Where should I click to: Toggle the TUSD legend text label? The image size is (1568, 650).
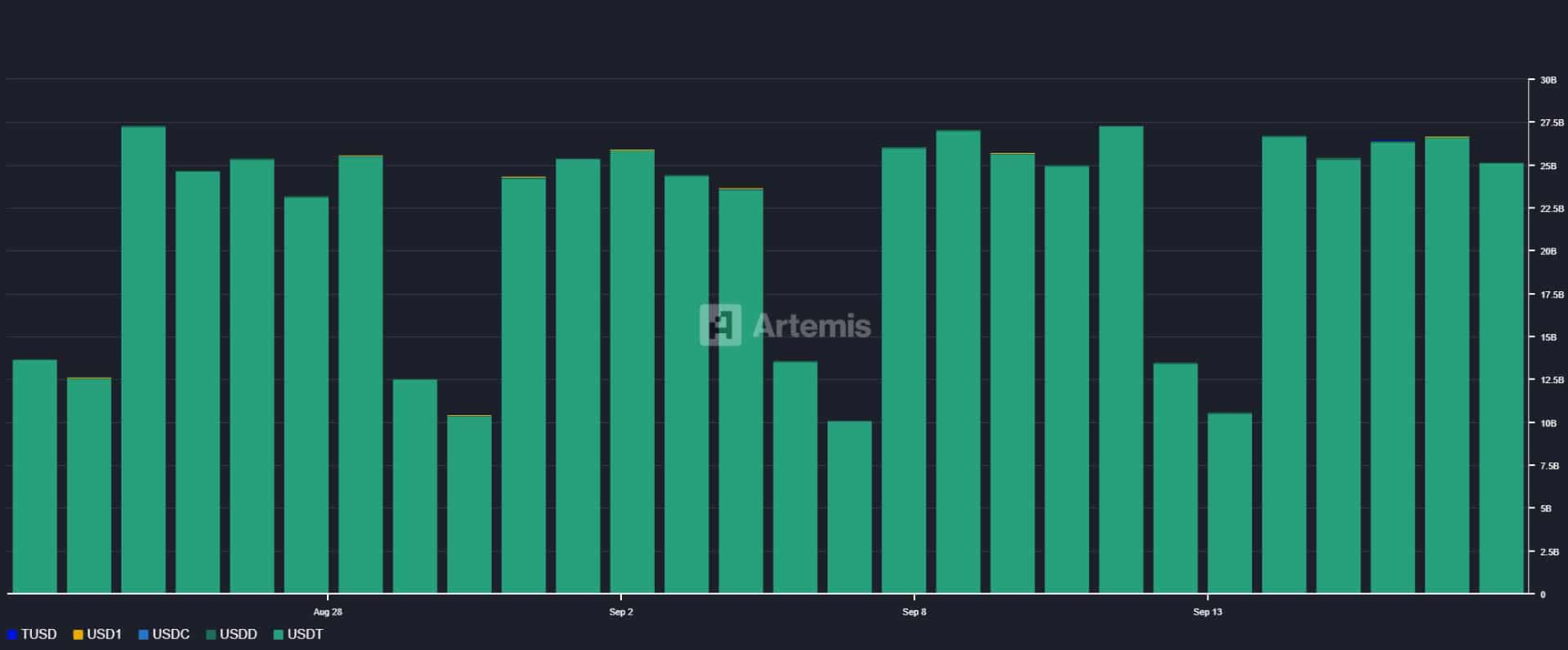[x=39, y=635]
